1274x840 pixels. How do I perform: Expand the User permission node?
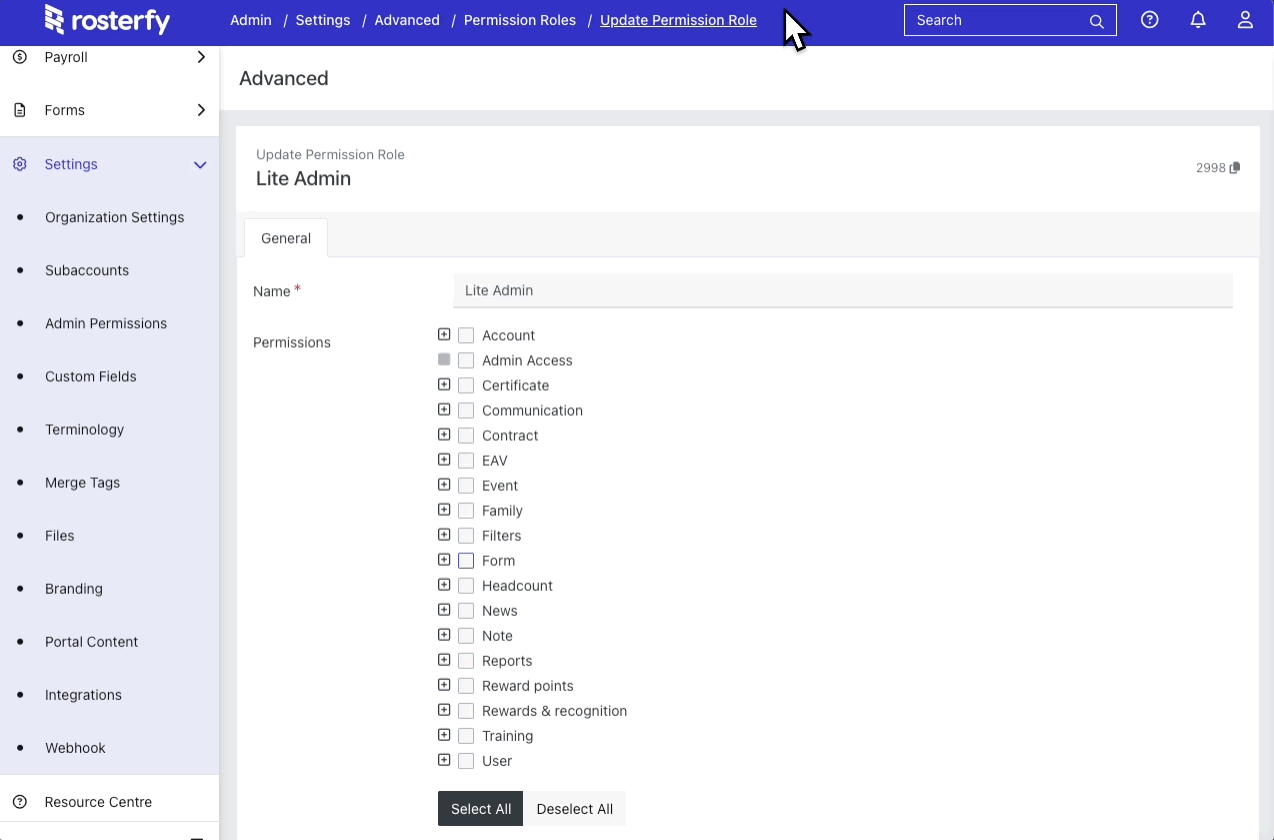click(x=444, y=760)
